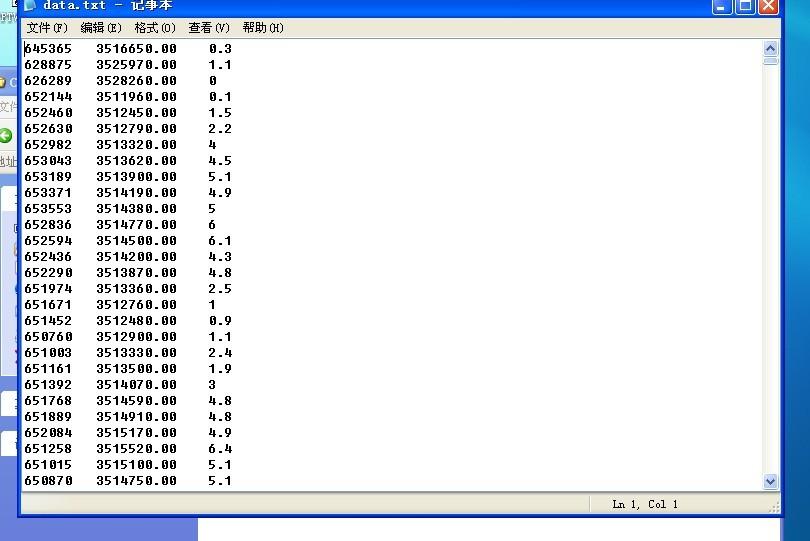Click the value 1.5 in row 652460

coord(220,113)
